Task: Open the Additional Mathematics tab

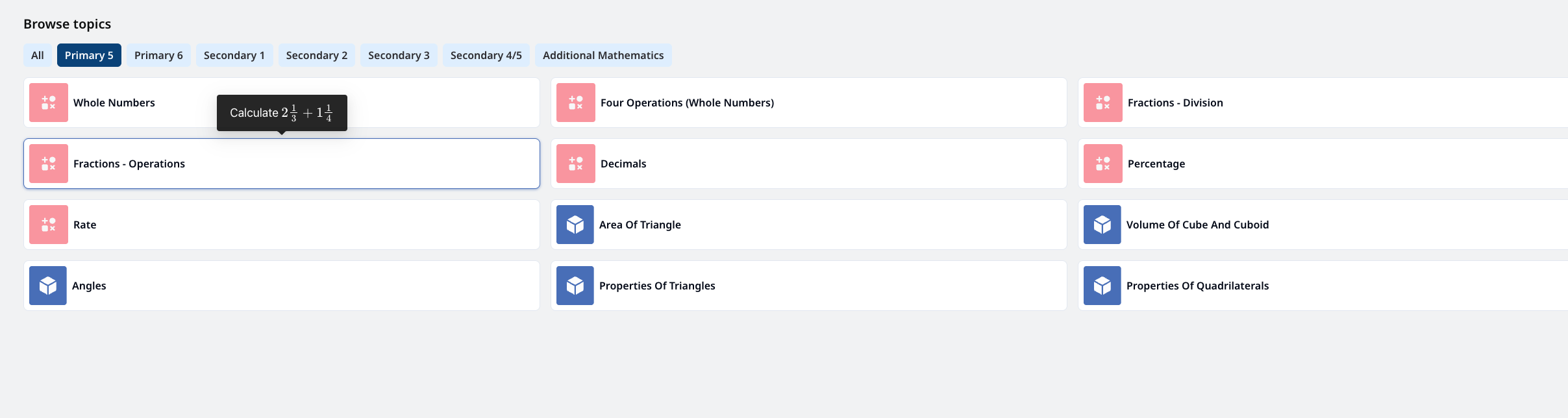Action: pos(603,55)
